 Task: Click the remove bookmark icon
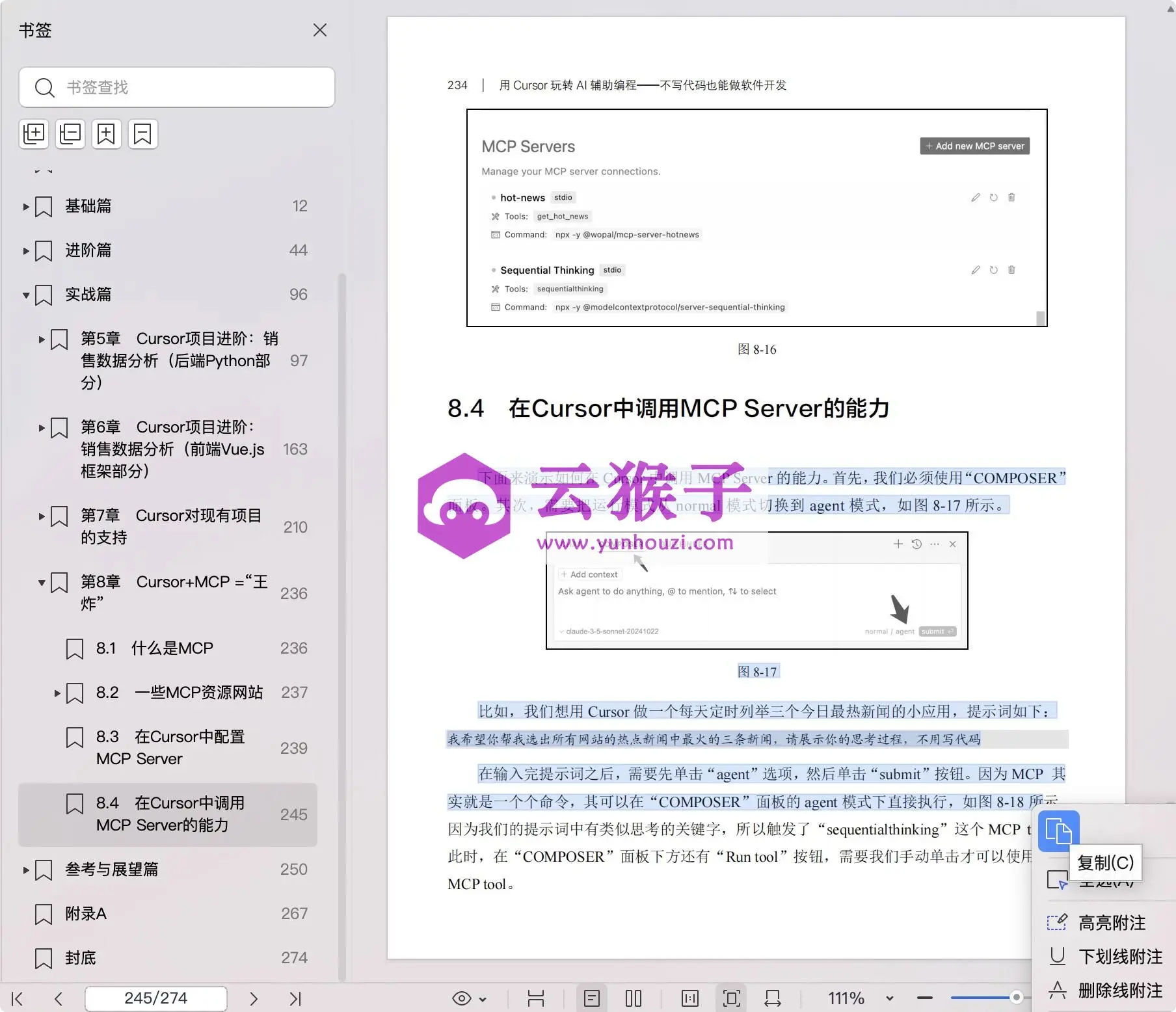(x=143, y=134)
